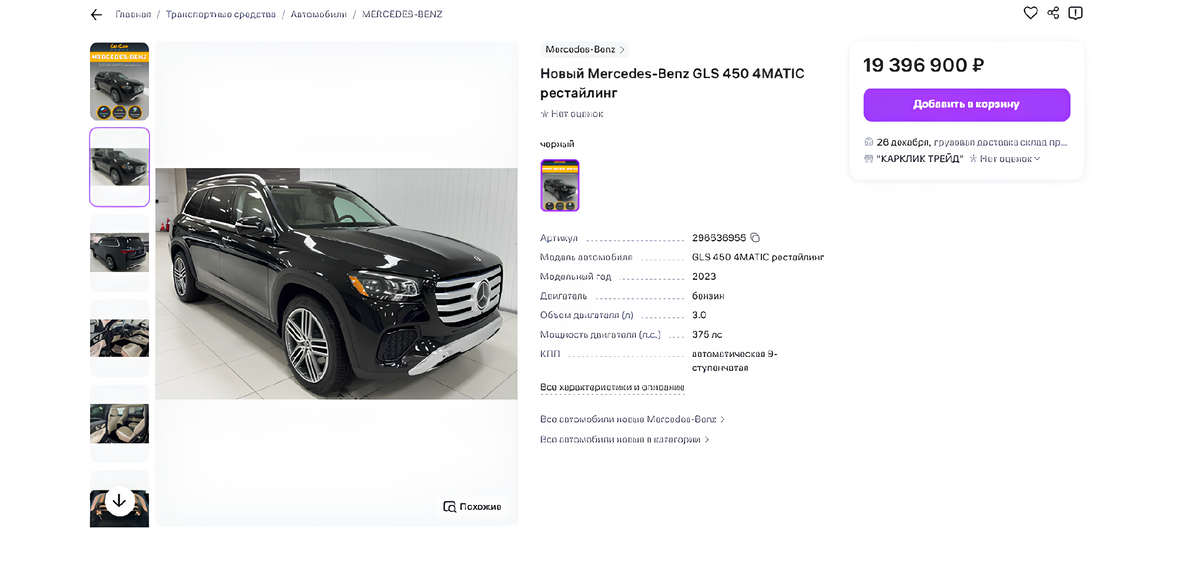Click the report complaint icon
1200x565 pixels.
click(x=1075, y=13)
